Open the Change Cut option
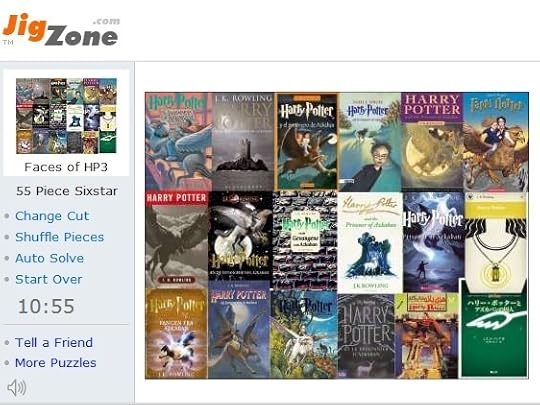The image size is (540, 405). point(52,216)
